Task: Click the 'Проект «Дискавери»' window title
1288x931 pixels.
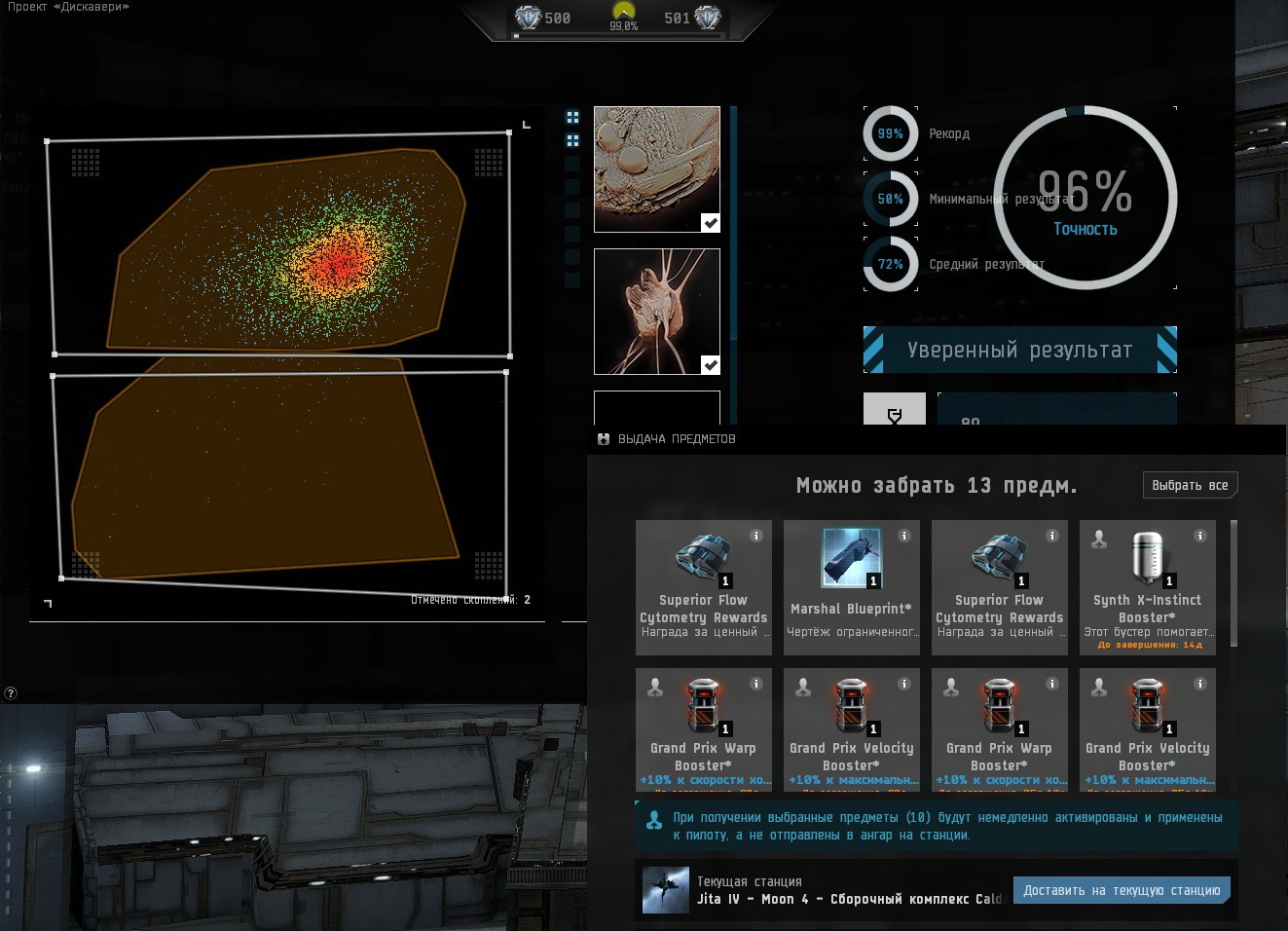Action: [67, 7]
